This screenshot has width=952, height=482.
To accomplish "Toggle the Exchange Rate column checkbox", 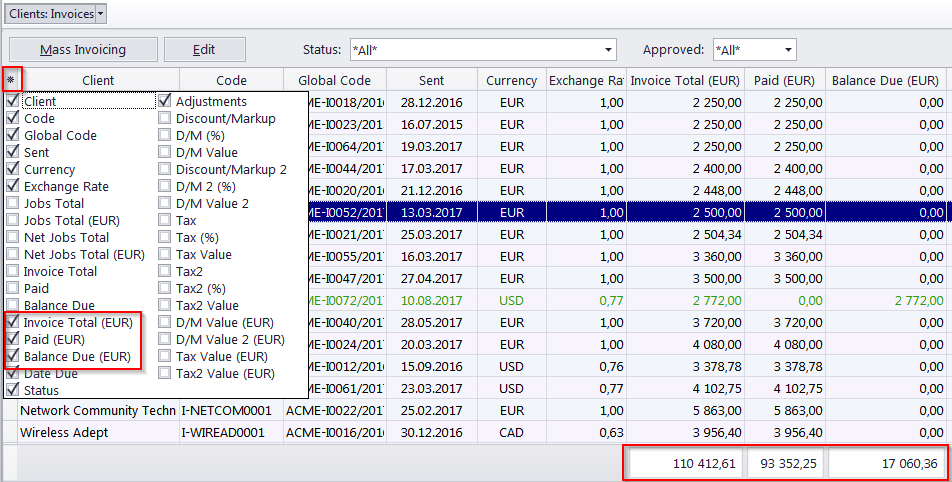I will click(12, 186).
